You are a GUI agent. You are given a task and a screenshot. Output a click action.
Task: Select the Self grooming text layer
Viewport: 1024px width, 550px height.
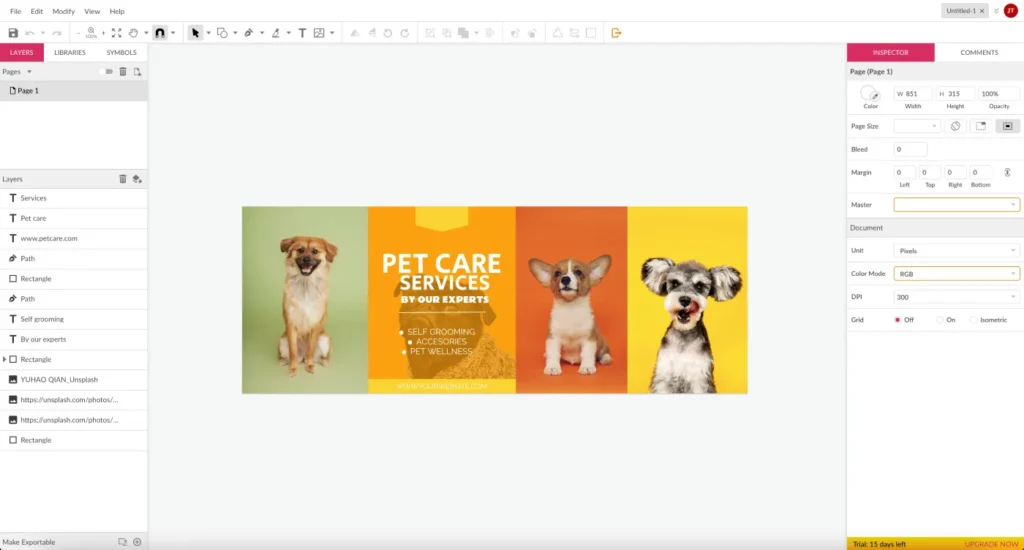(73, 319)
